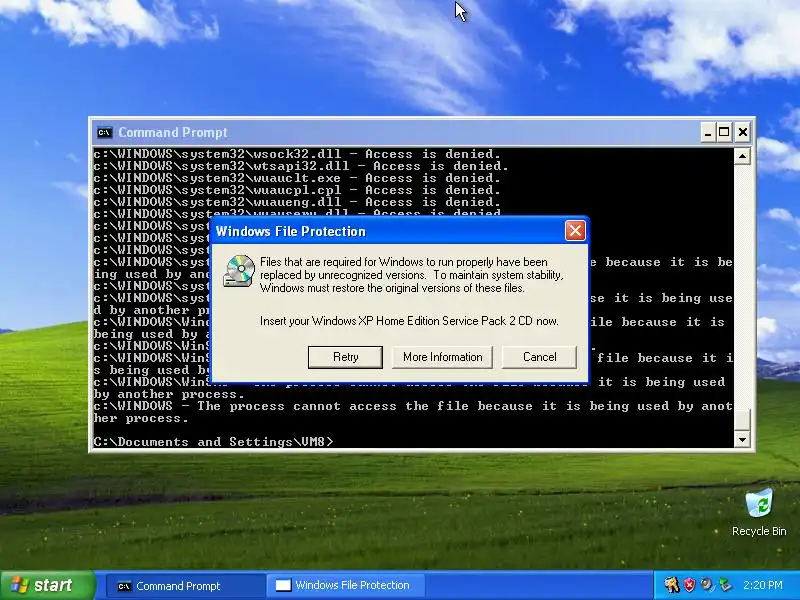Viewport: 800px width, 600px height.
Task: Click the keys activation icon in tray
Action: 671,585
